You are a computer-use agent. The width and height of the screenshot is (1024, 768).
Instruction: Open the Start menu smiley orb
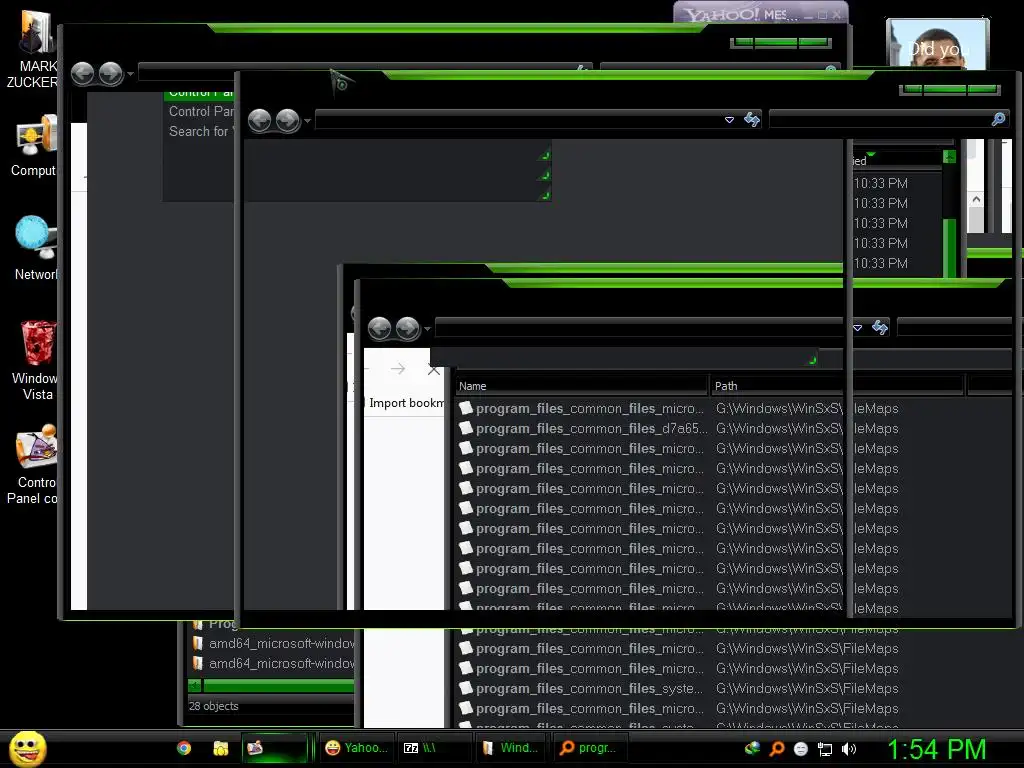pos(27,748)
